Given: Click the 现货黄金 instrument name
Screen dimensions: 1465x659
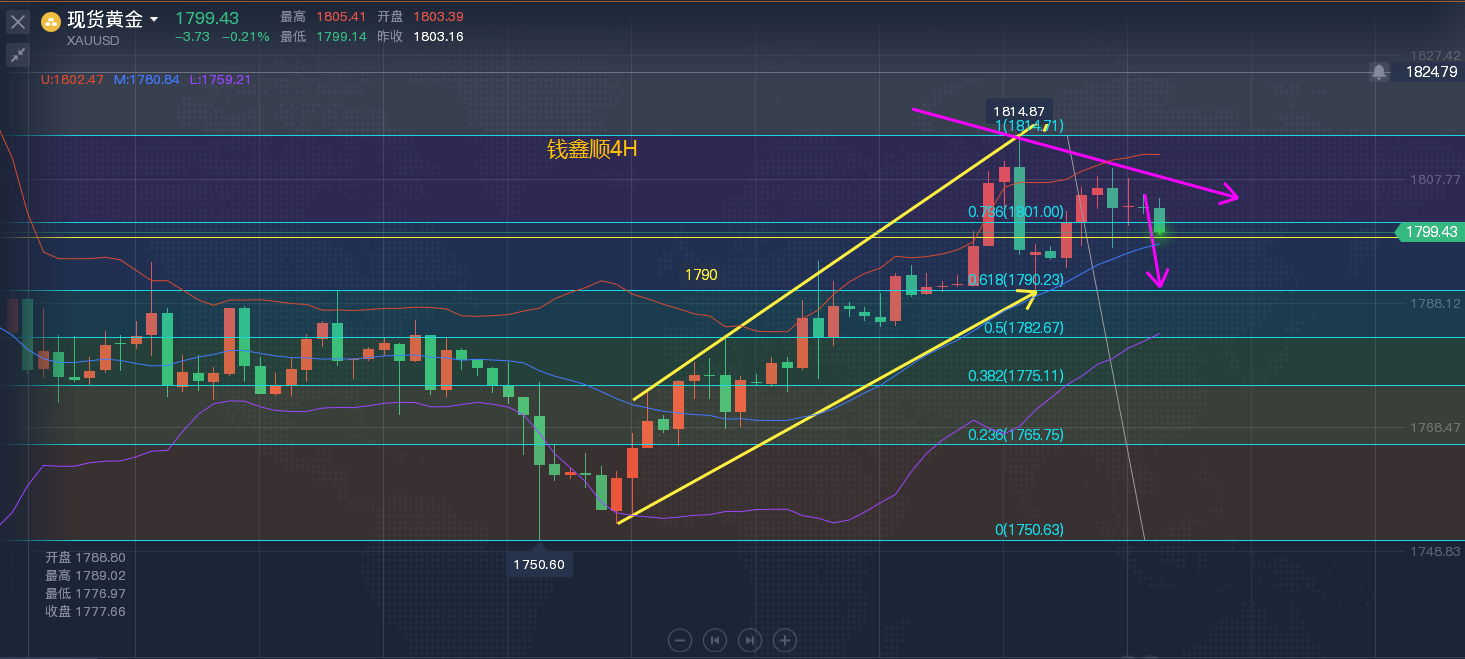Looking at the screenshot, I should click(105, 20).
